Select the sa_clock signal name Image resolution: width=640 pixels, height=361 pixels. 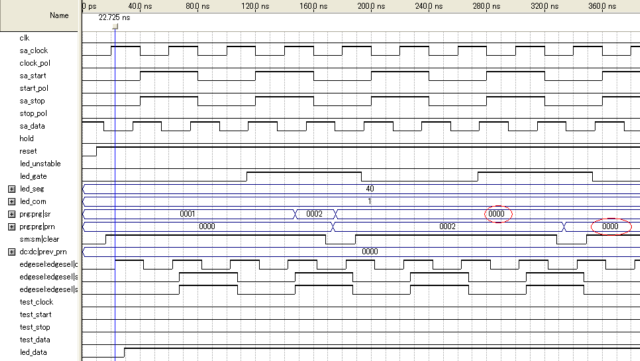(x=34, y=51)
